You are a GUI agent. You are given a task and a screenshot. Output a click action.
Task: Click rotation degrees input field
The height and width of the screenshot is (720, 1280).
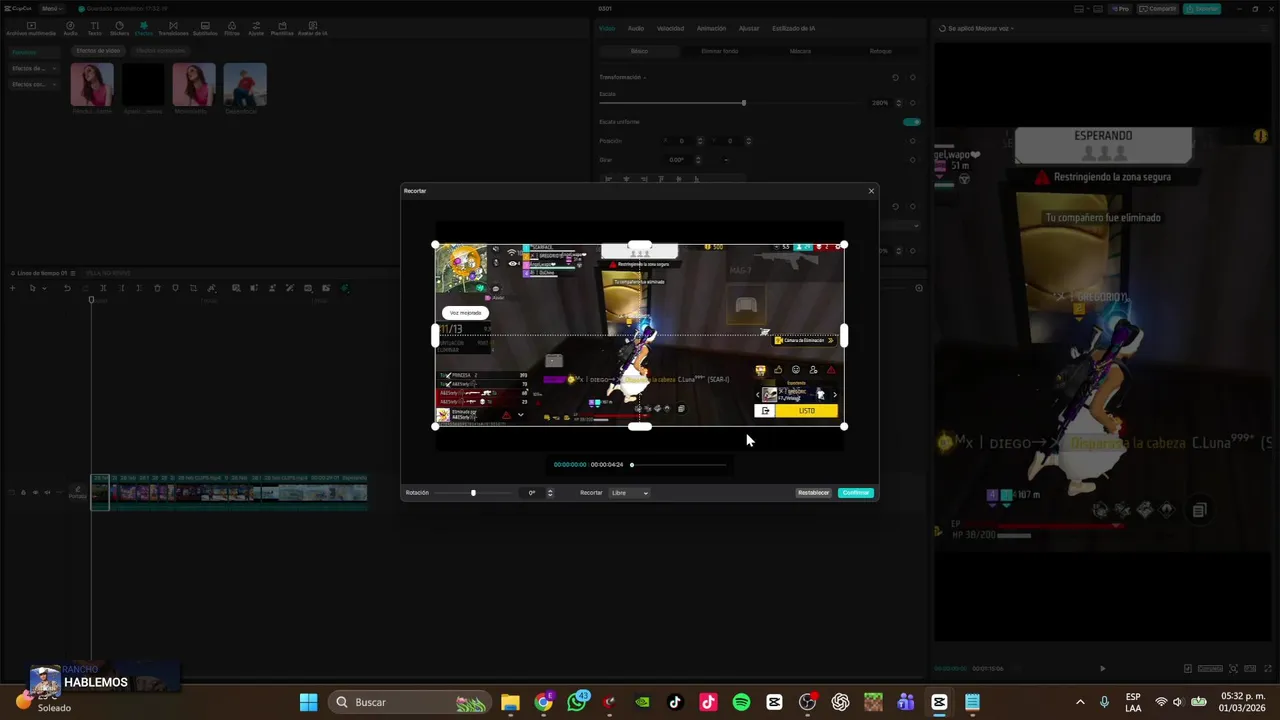tap(532, 493)
